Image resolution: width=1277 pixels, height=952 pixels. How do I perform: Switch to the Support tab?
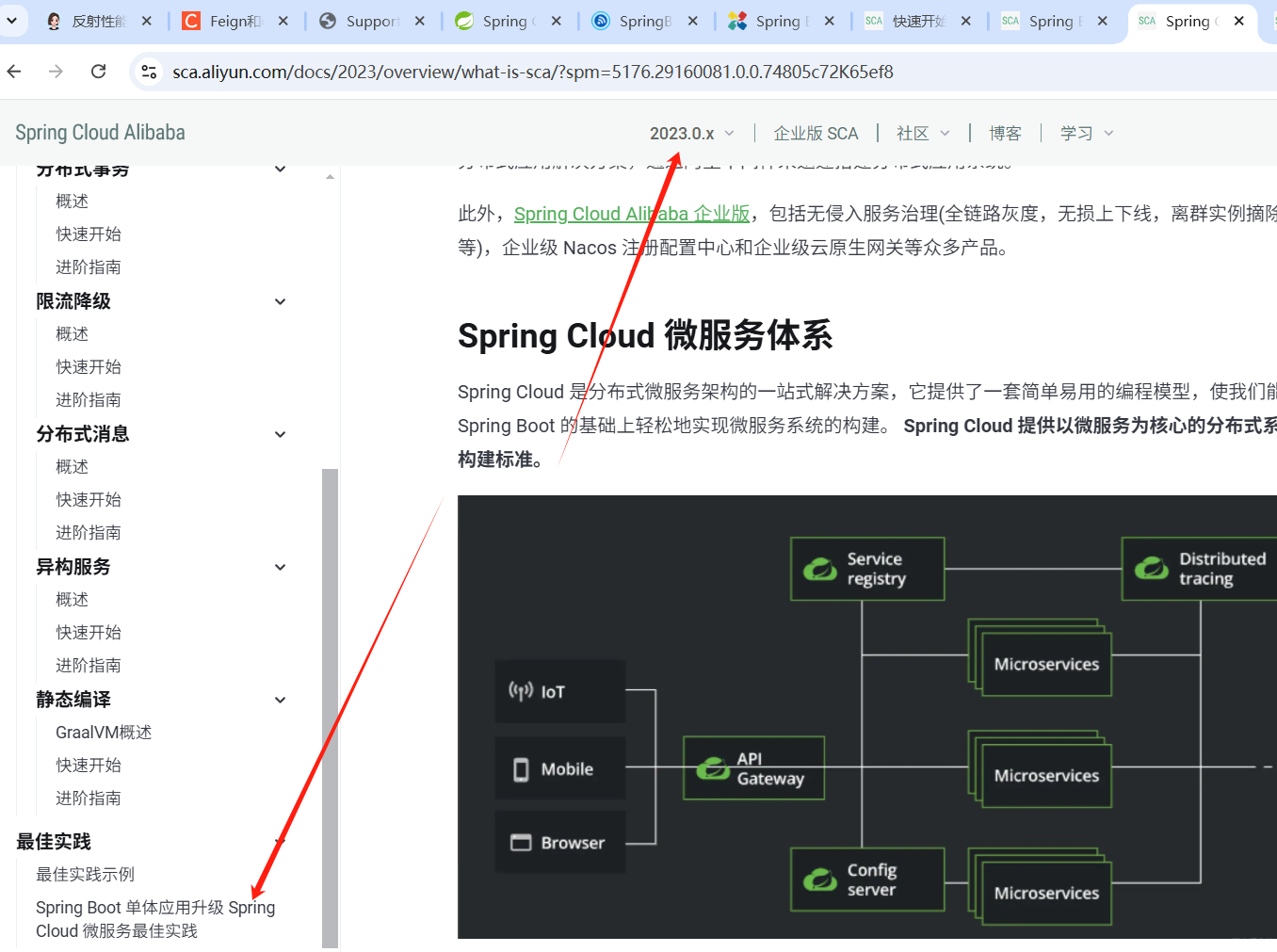pyautogui.click(x=372, y=21)
